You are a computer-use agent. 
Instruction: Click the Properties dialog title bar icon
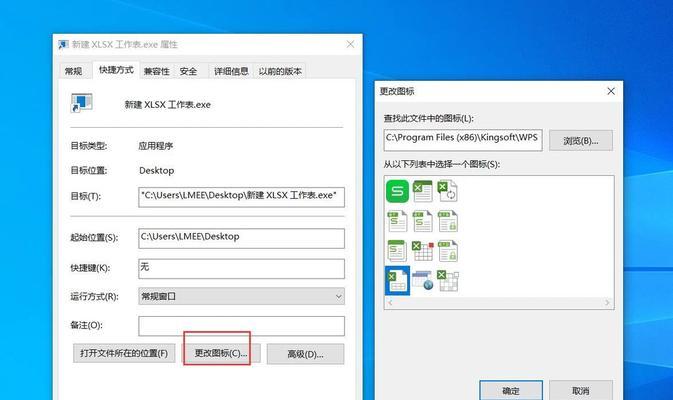click(x=64, y=45)
